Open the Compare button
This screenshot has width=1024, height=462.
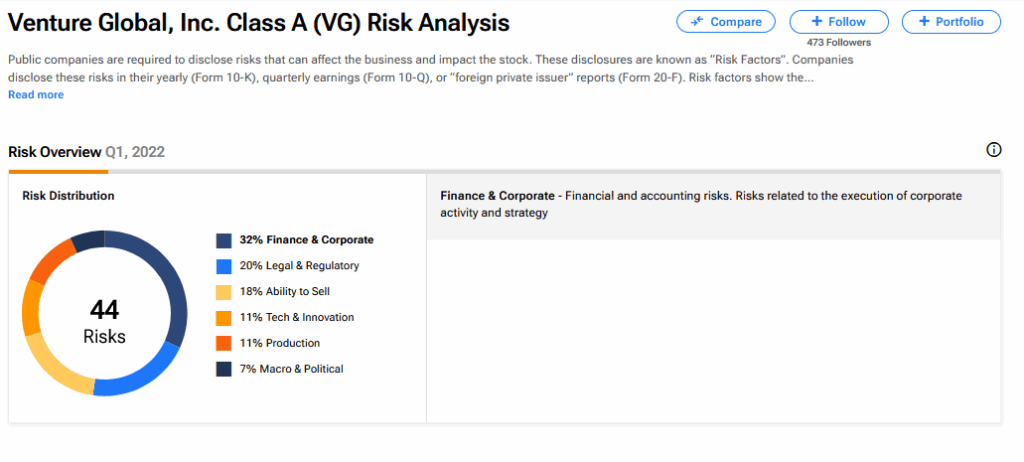click(x=725, y=22)
